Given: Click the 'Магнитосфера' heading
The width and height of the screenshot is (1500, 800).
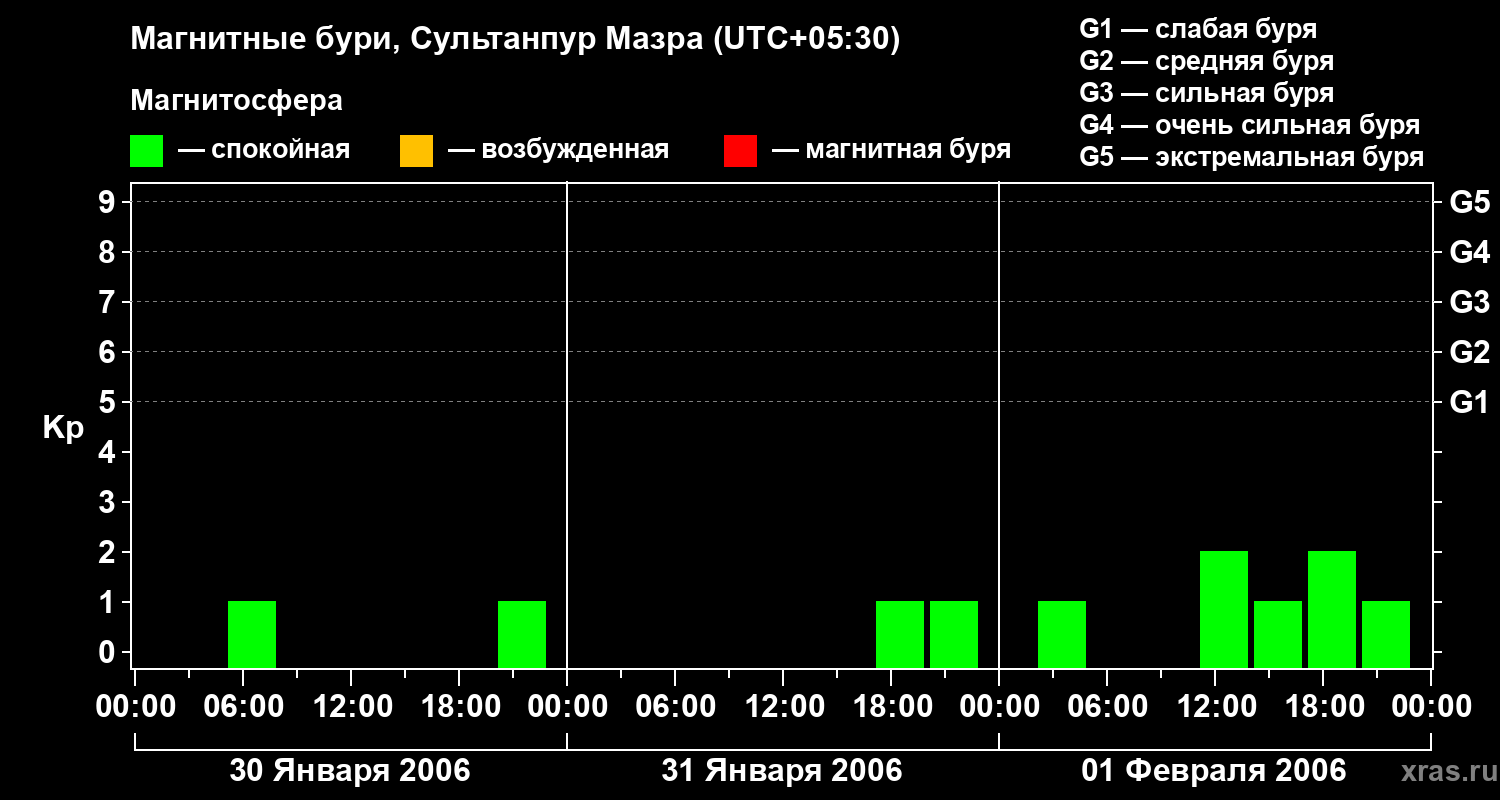Looking at the screenshot, I should pyautogui.click(x=236, y=101).
